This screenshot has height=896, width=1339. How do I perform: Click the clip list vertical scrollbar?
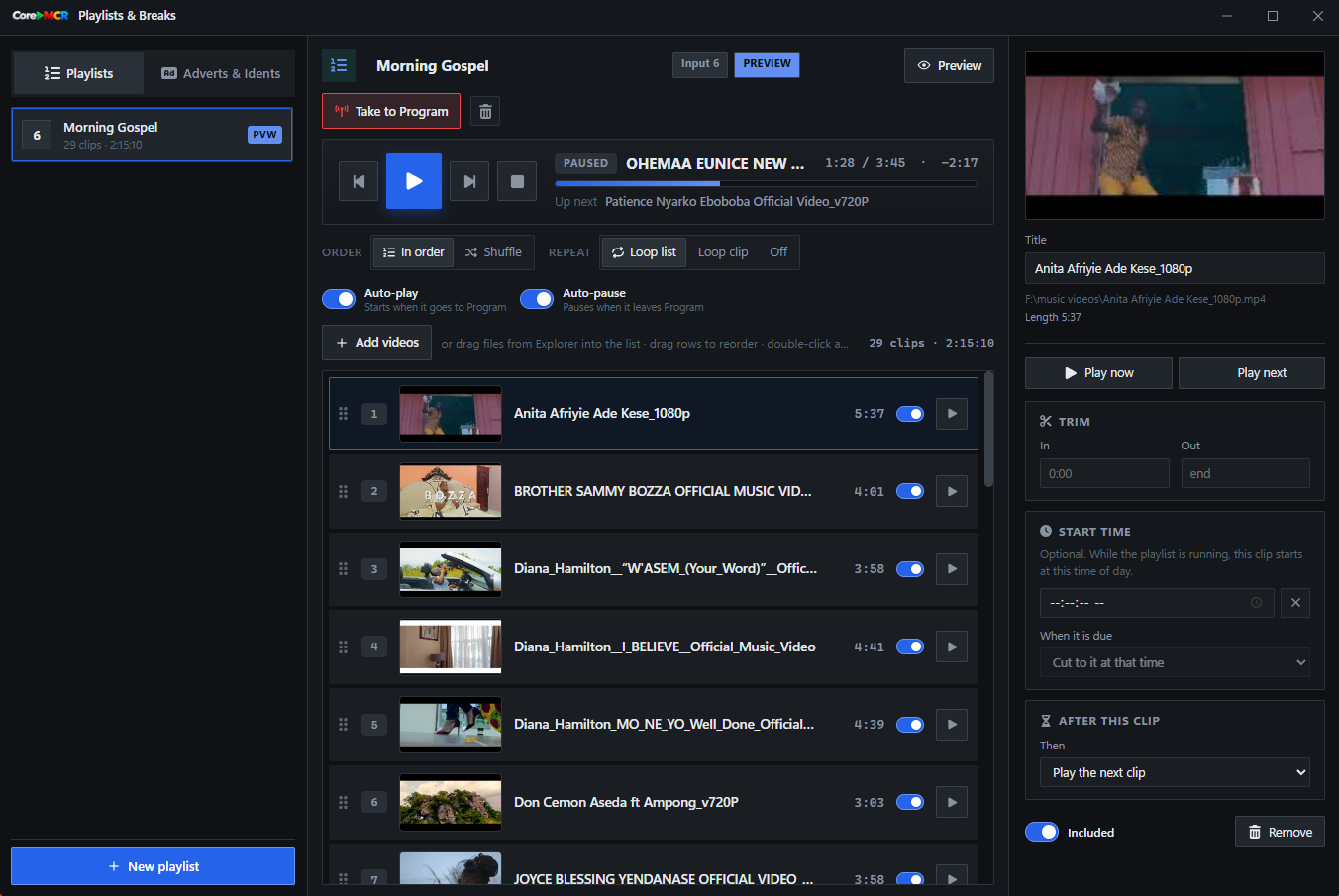(988, 430)
